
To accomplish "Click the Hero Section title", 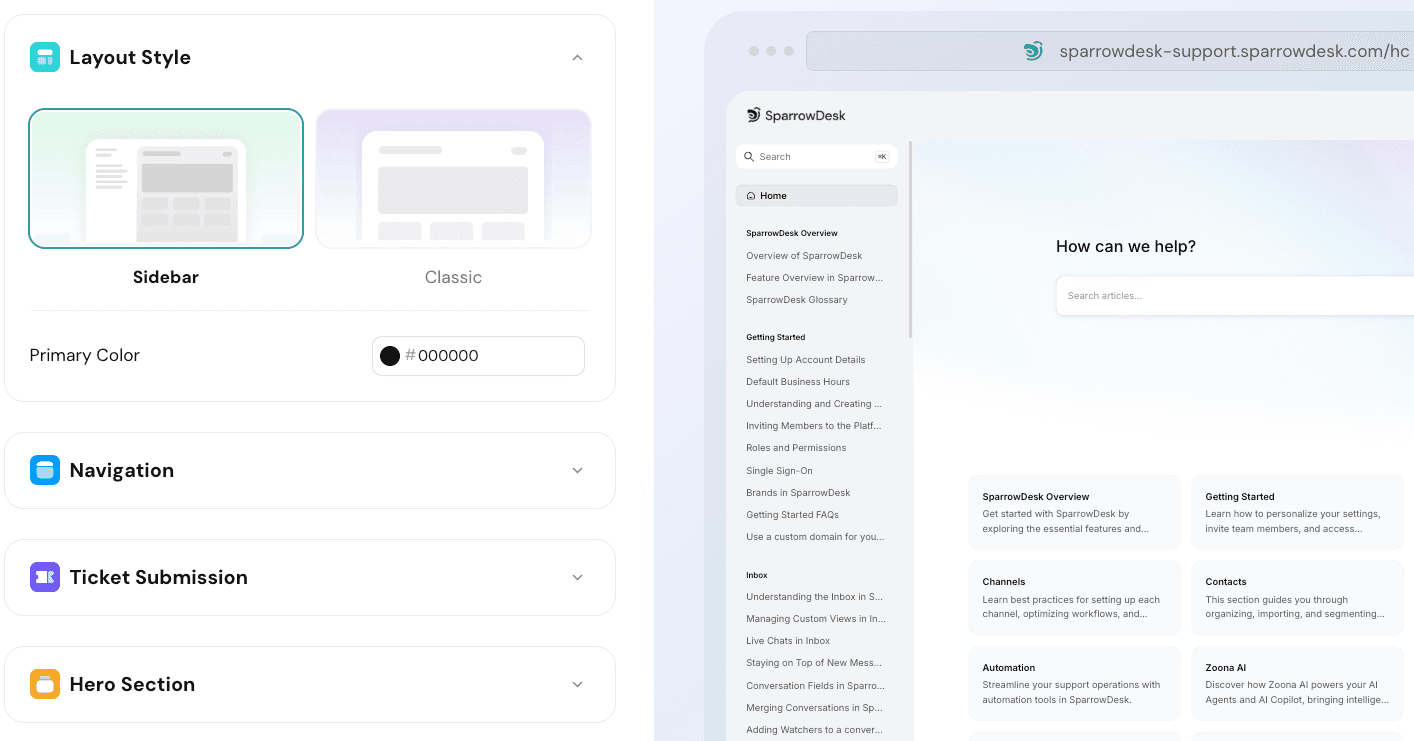I will pos(132,684).
